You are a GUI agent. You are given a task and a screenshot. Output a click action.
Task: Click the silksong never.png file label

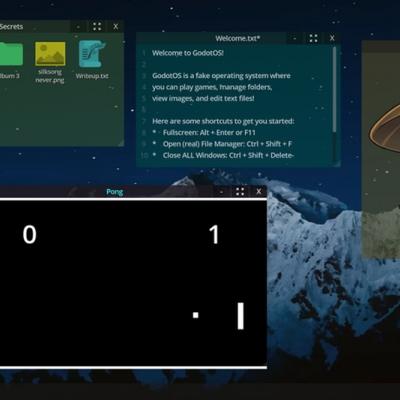click(x=50, y=76)
